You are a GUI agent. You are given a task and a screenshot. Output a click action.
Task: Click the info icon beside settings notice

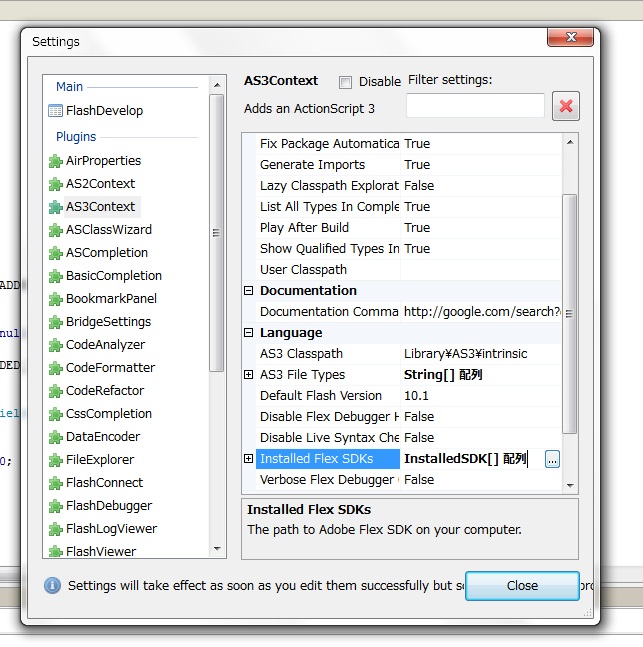[x=52, y=585]
